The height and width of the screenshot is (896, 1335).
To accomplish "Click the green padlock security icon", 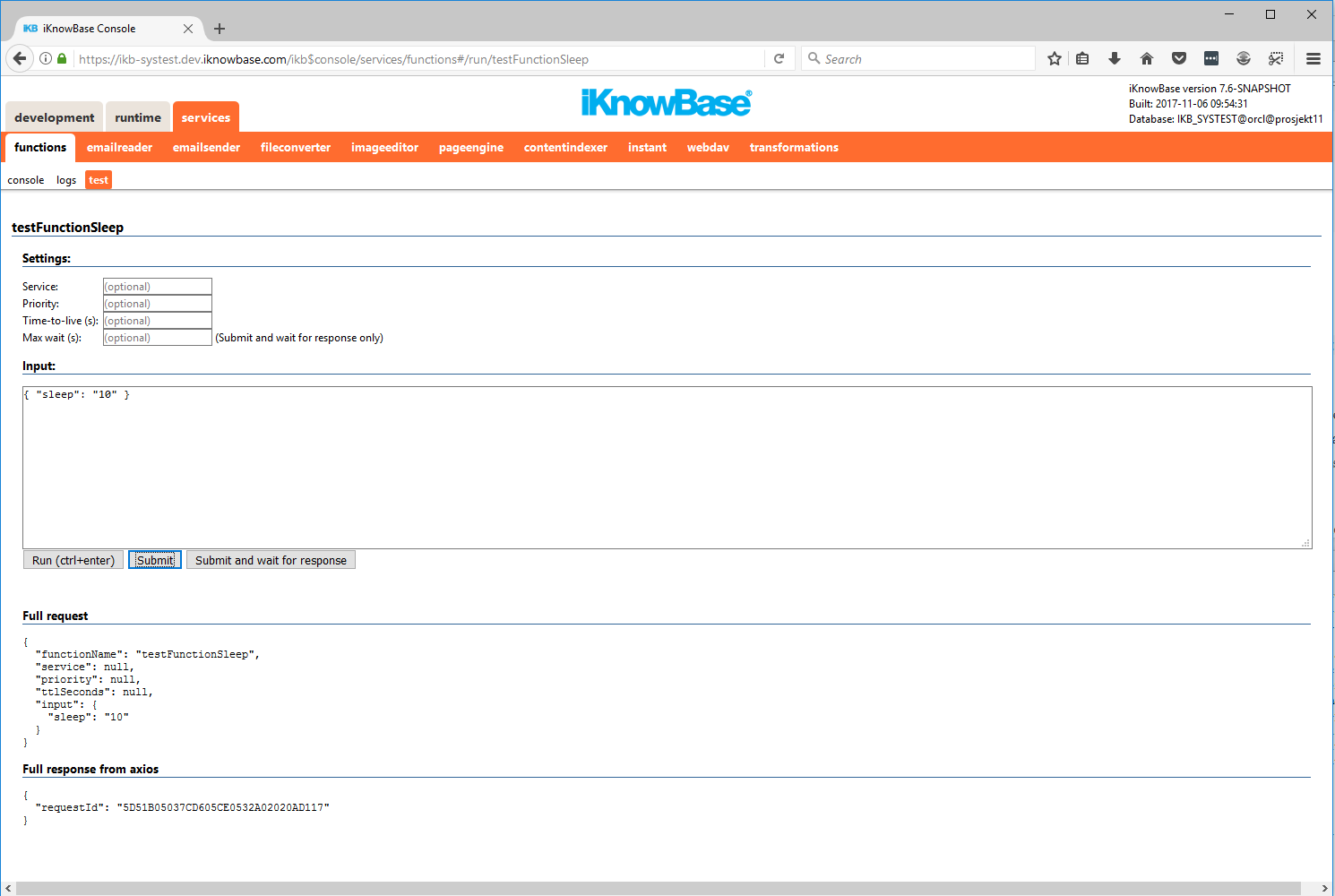I will (x=62, y=58).
